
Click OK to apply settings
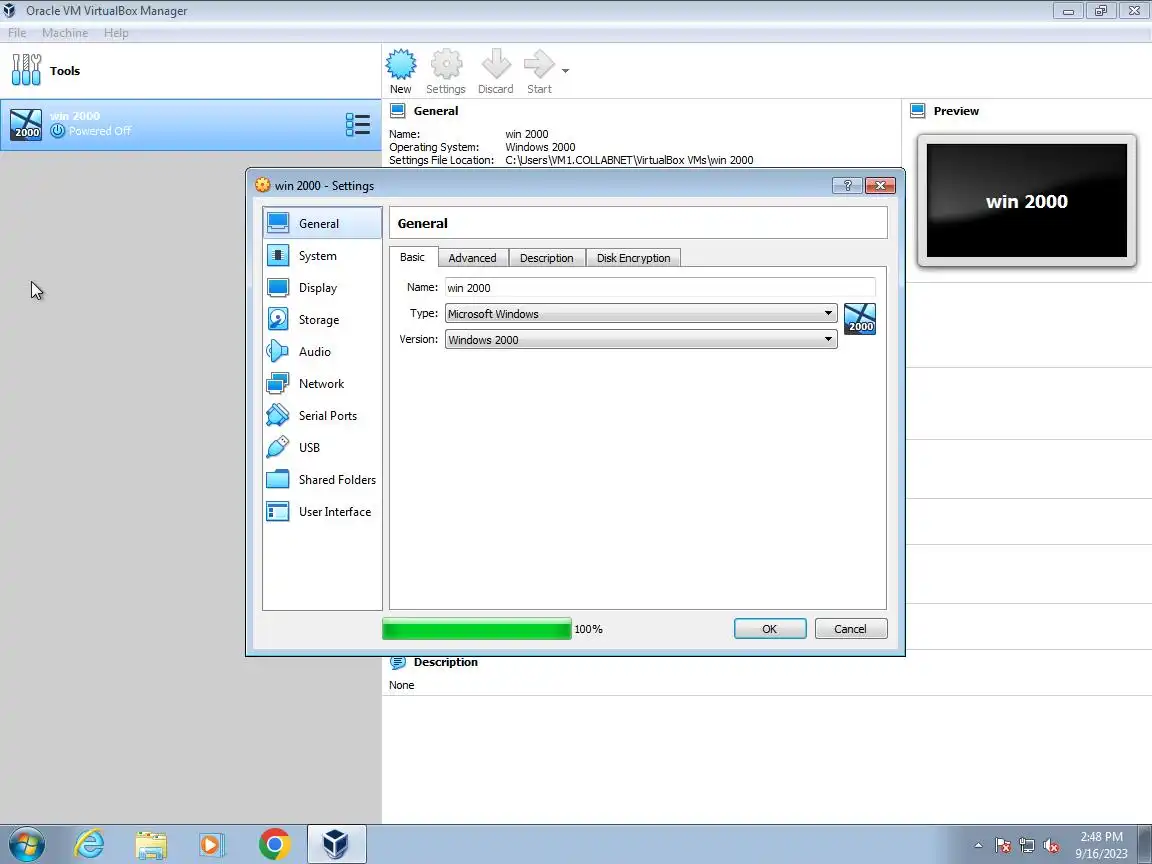769,629
